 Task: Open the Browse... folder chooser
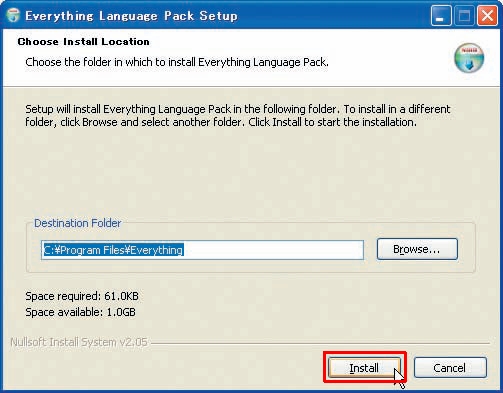coord(417,249)
